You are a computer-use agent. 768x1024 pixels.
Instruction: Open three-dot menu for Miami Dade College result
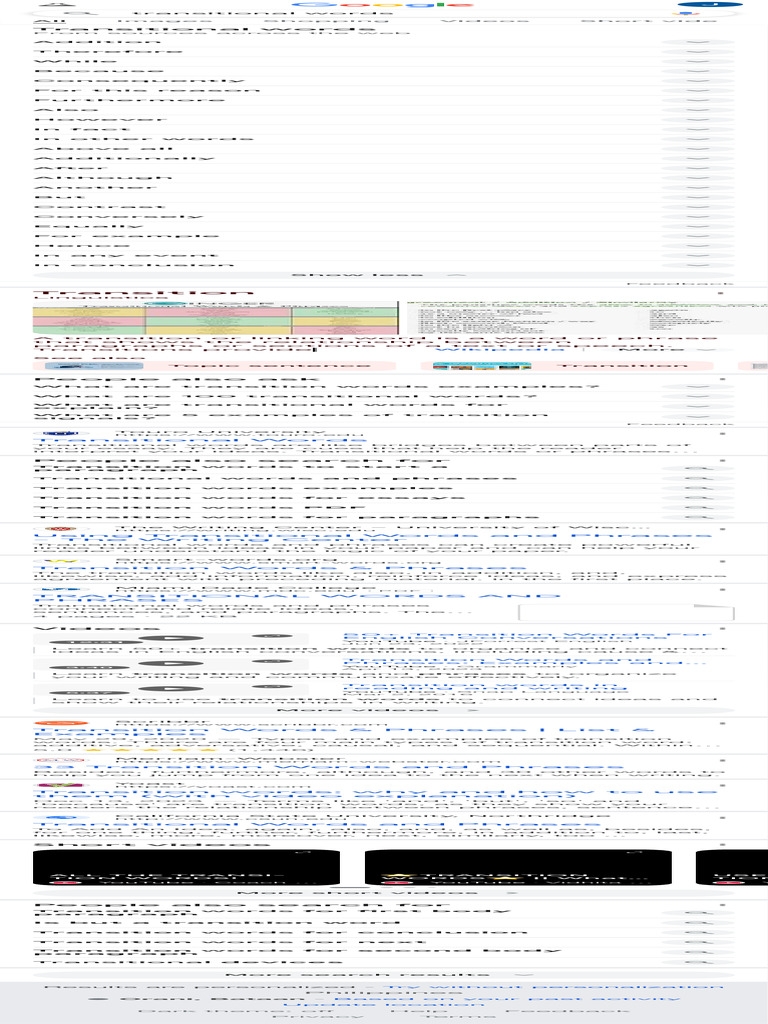(721, 589)
